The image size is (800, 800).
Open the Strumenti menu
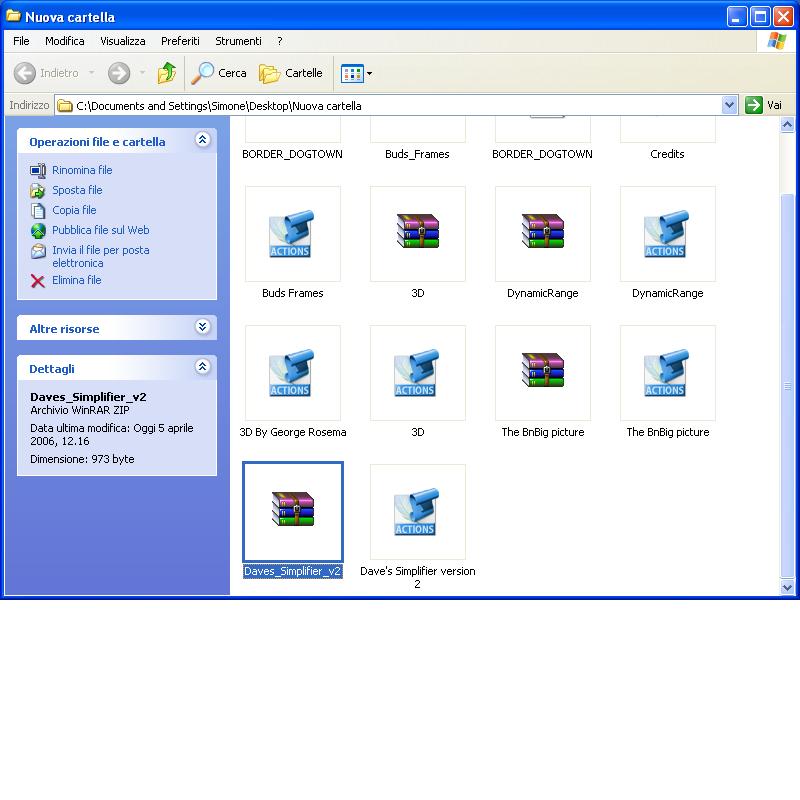(x=238, y=41)
